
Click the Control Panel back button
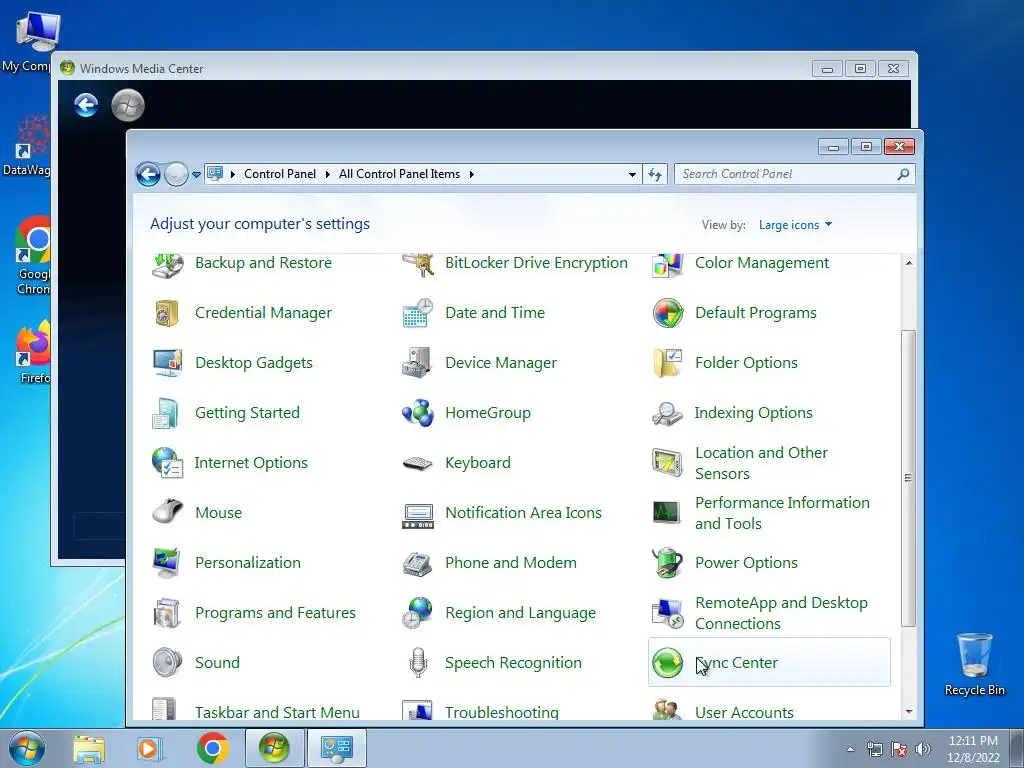[x=148, y=174]
